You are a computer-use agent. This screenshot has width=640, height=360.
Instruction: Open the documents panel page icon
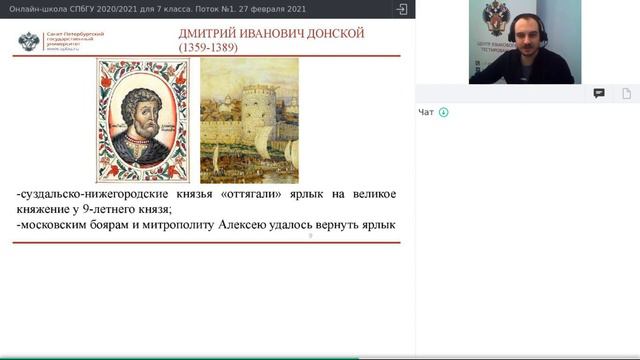point(626,93)
